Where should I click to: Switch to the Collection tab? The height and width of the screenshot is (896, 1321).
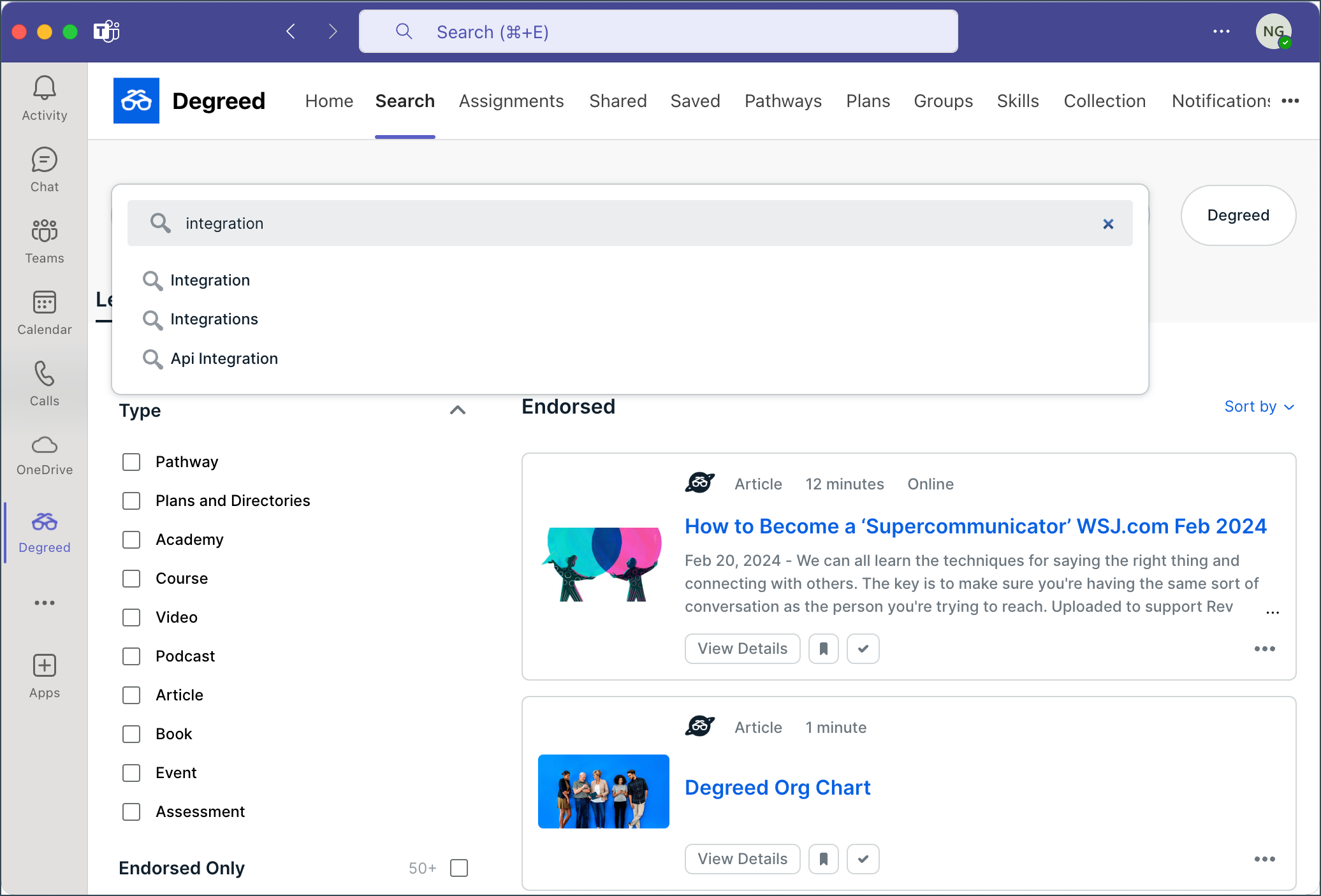pos(1104,101)
